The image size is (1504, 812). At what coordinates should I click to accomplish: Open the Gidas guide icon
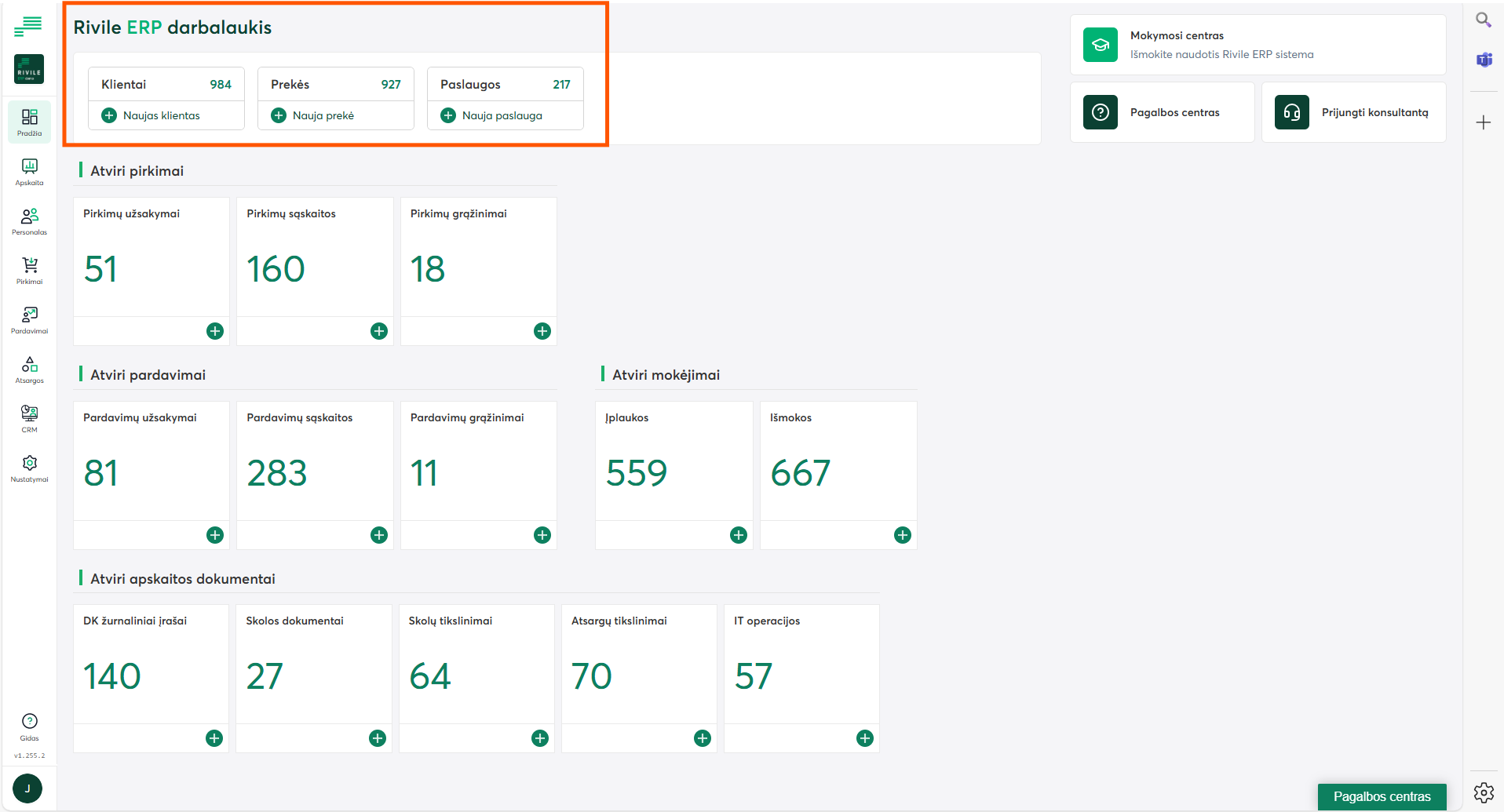(29, 726)
